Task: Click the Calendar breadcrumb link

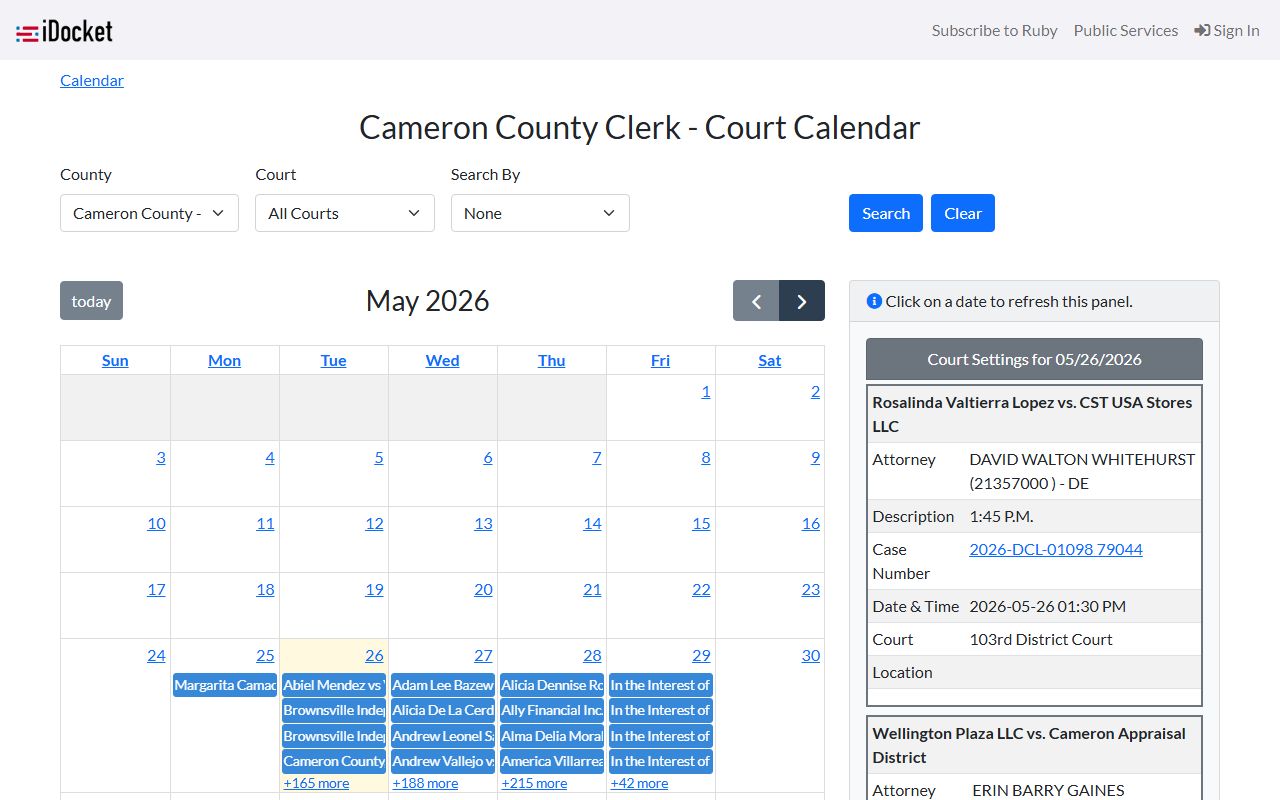Action: click(x=92, y=80)
